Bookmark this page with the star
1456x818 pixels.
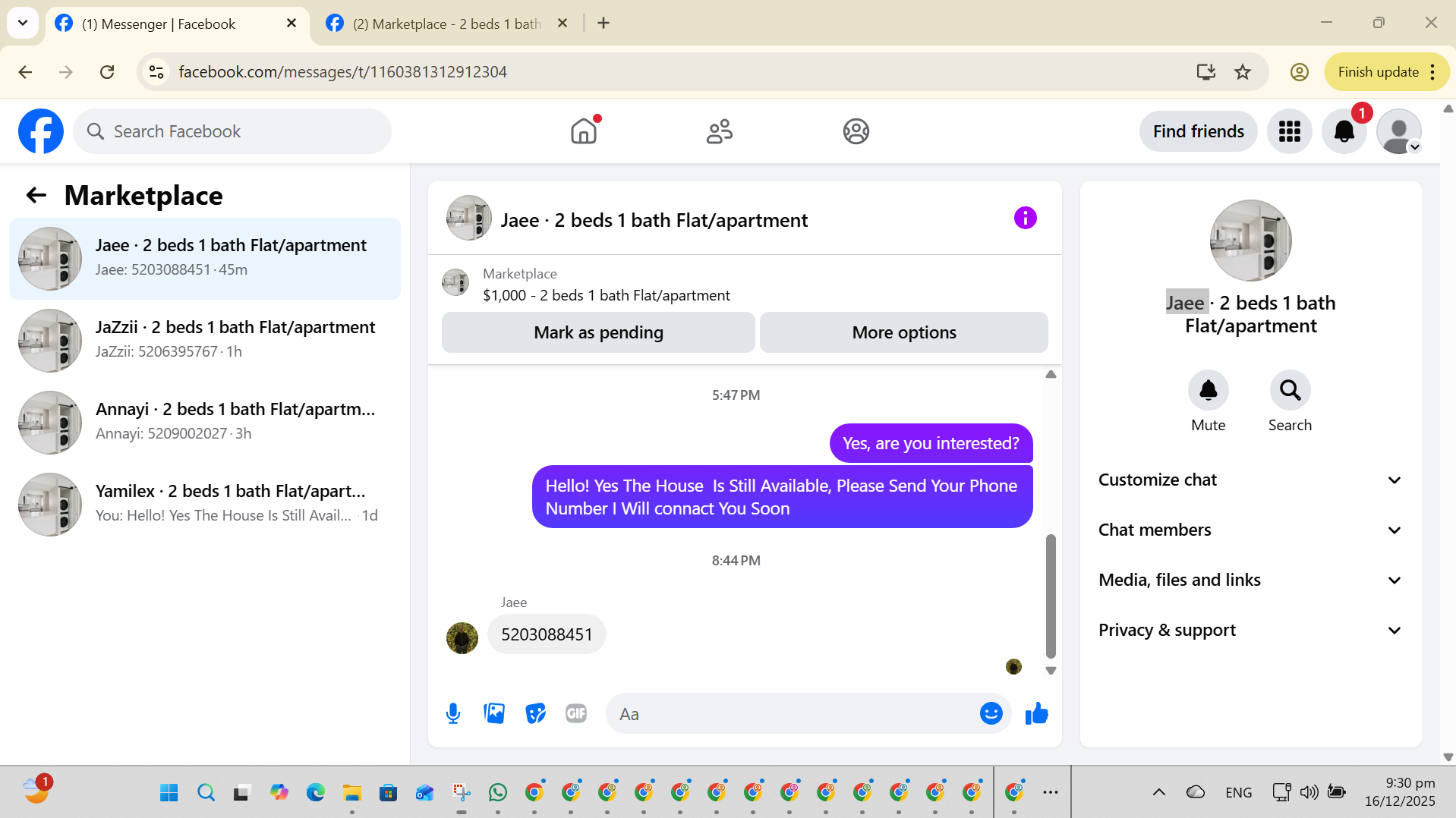coord(1243,72)
